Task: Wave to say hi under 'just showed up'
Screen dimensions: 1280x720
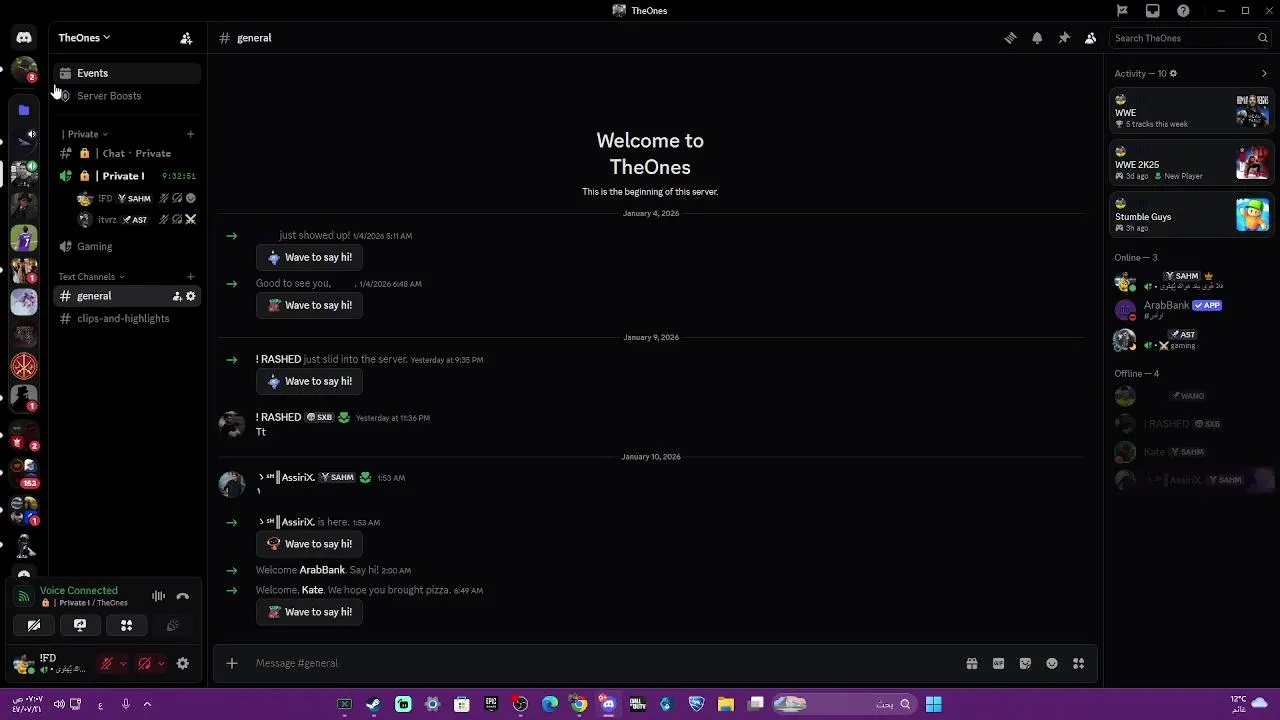Action: 310,258
